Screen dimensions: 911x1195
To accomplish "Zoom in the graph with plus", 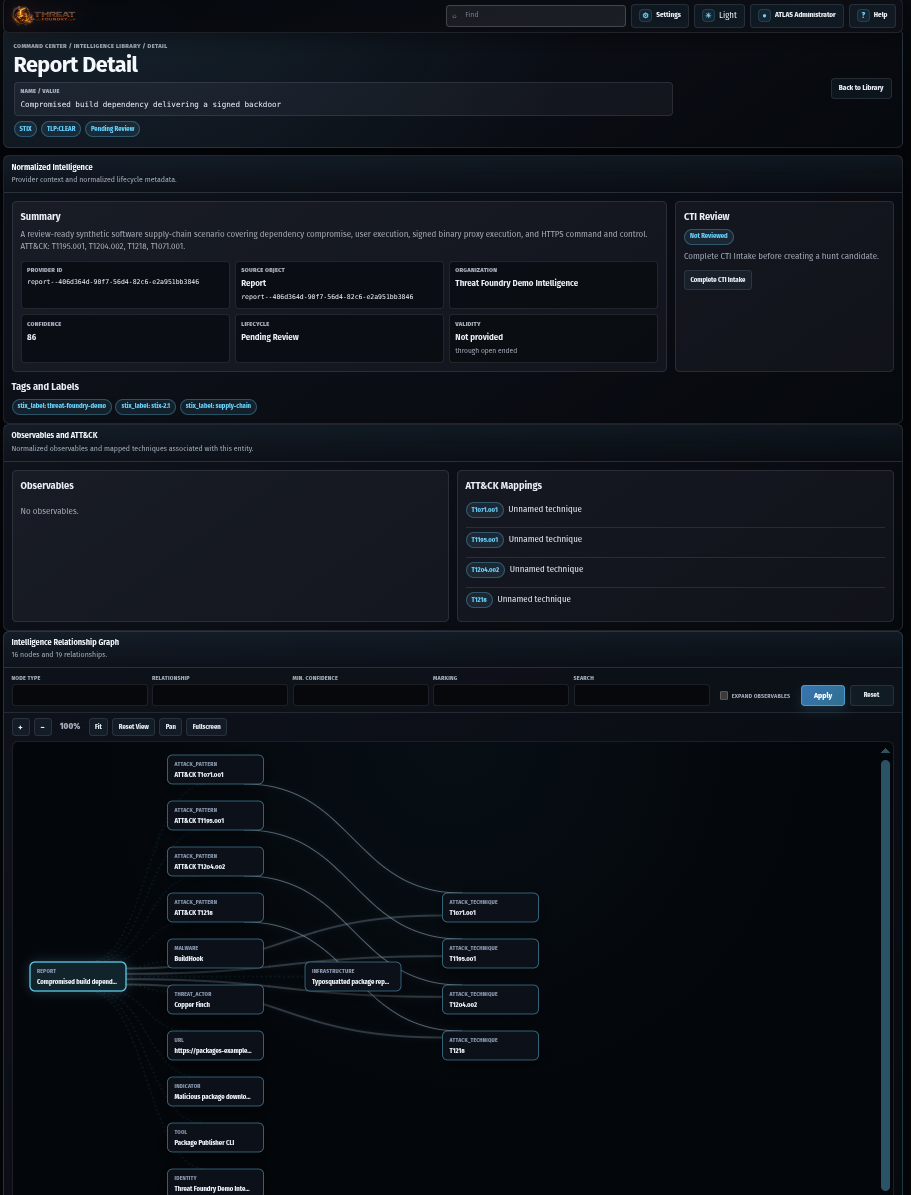I will pyautogui.click(x=21, y=727).
